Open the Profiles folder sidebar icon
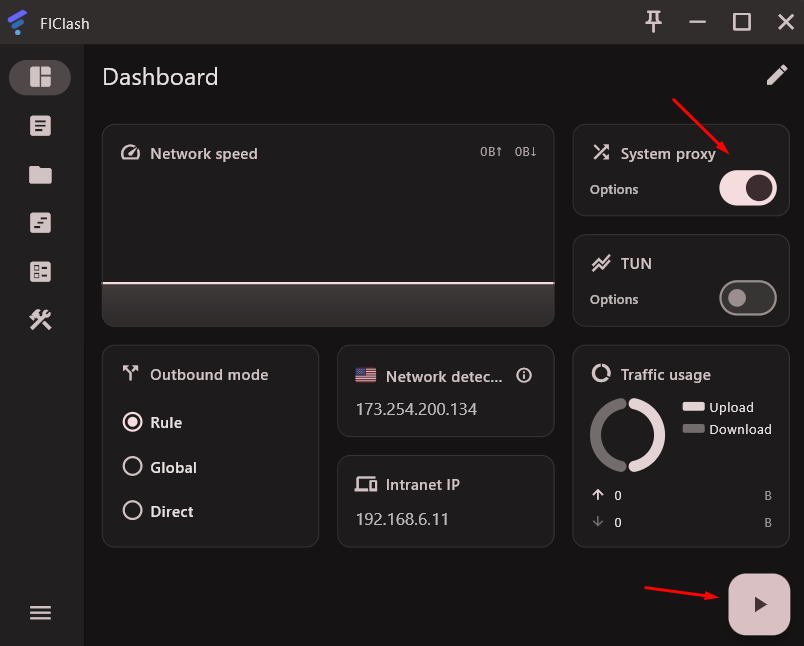 coord(40,175)
